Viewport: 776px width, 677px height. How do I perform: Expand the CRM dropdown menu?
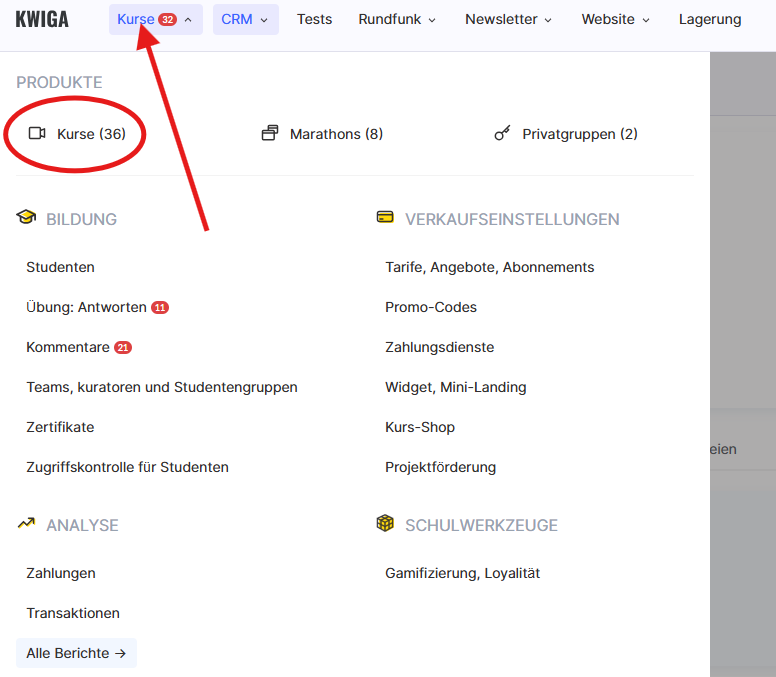245,19
